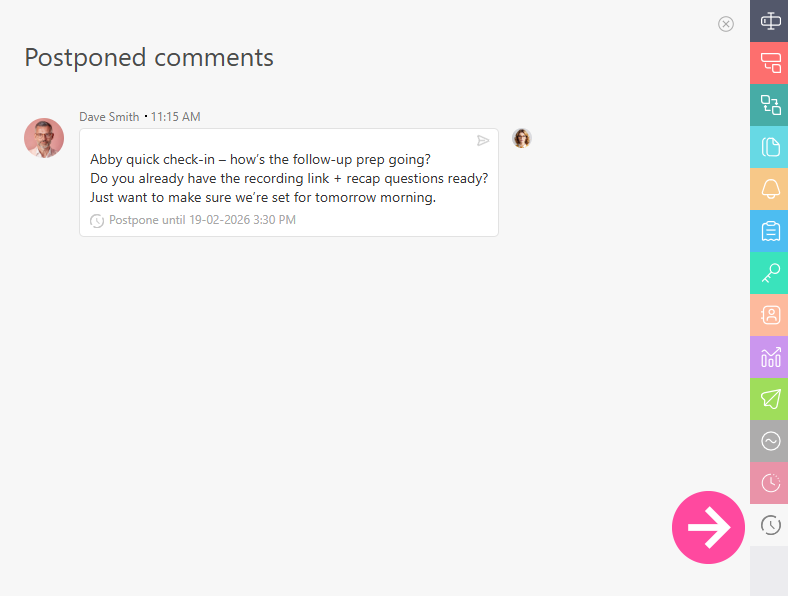Viewport: 788px width, 596px height.
Task: Close the Postponed comments panel
Action: pyautogui.click(x=726, y=24)
